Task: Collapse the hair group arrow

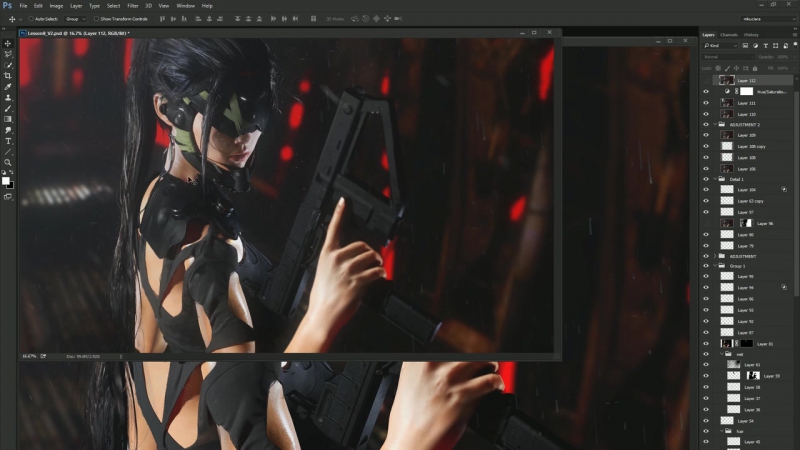Action: pos(721,431)
